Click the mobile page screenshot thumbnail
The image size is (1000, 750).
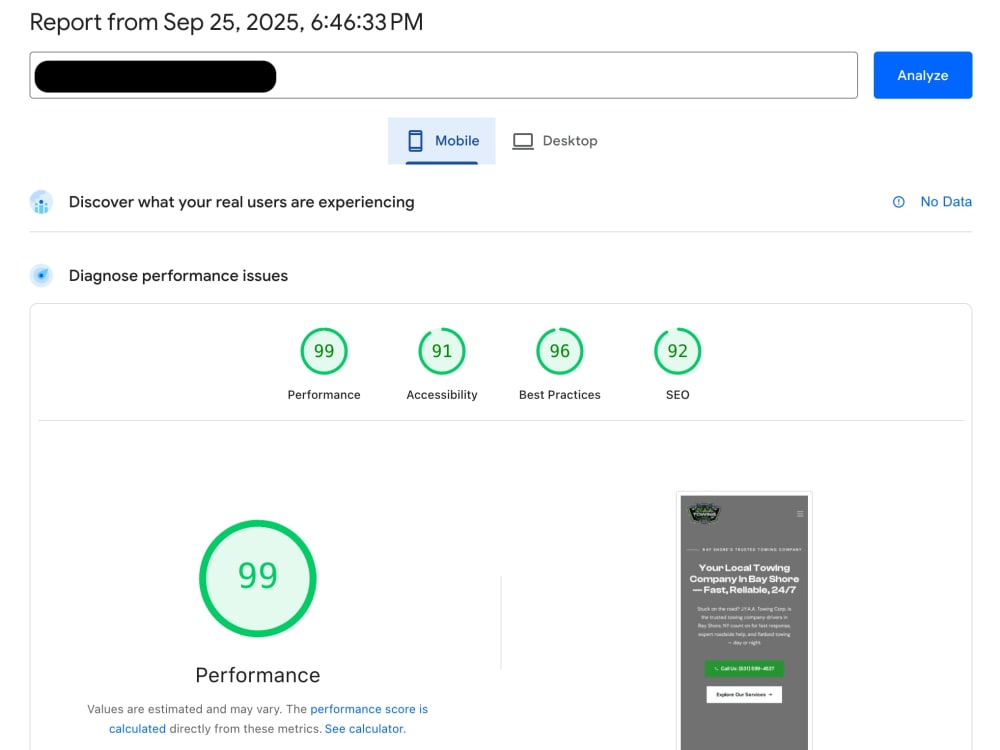tap(744, 622)
